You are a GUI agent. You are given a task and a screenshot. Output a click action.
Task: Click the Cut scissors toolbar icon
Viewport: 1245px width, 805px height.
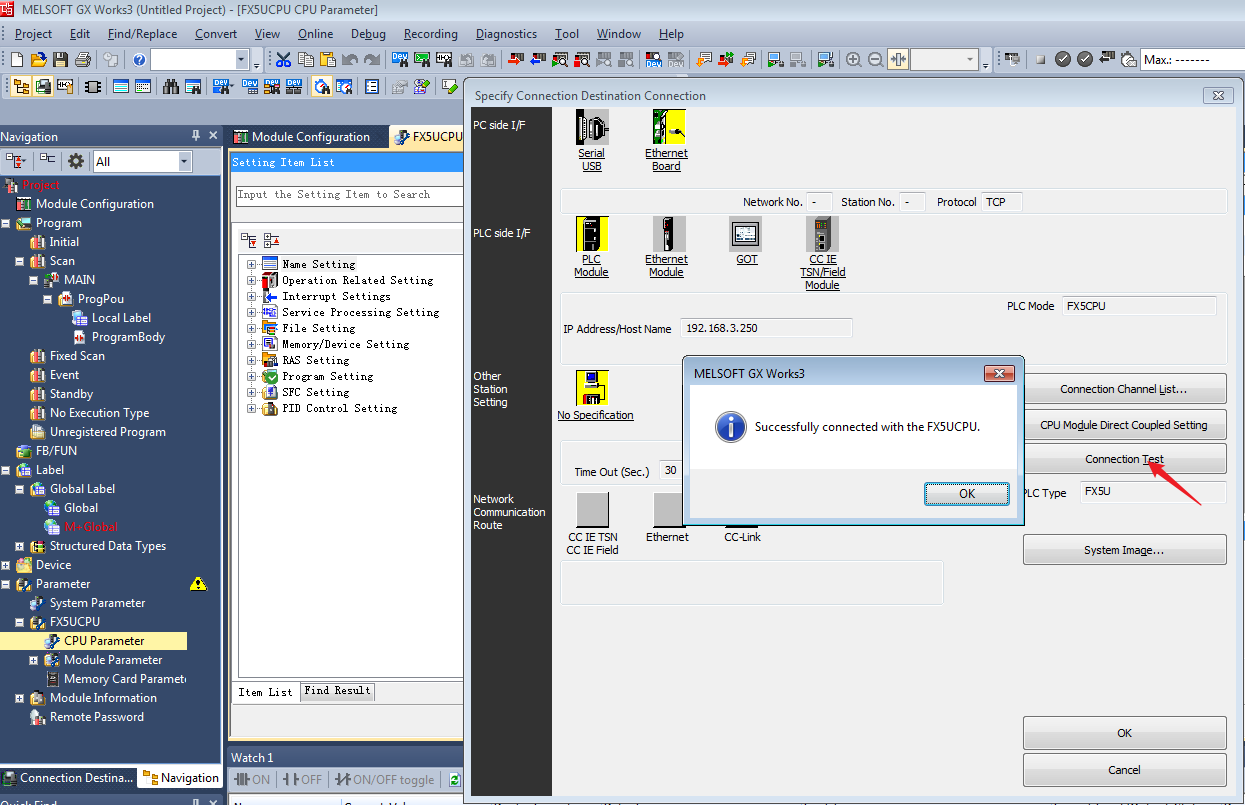283,60
